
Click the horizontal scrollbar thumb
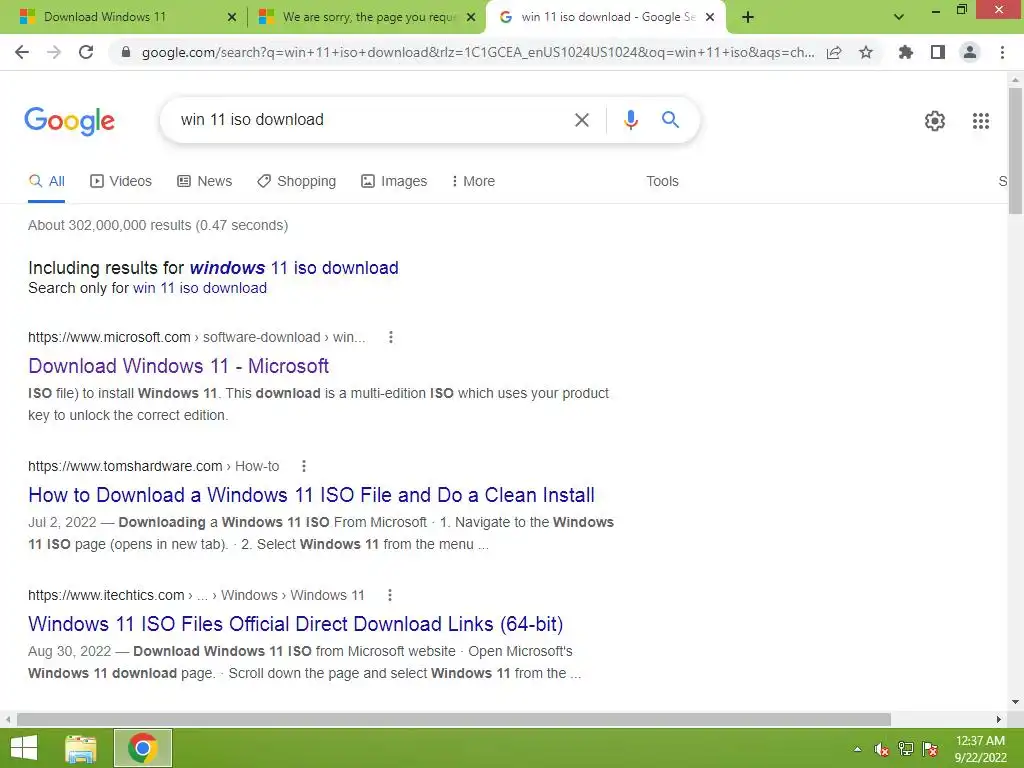tap(454, 719)
